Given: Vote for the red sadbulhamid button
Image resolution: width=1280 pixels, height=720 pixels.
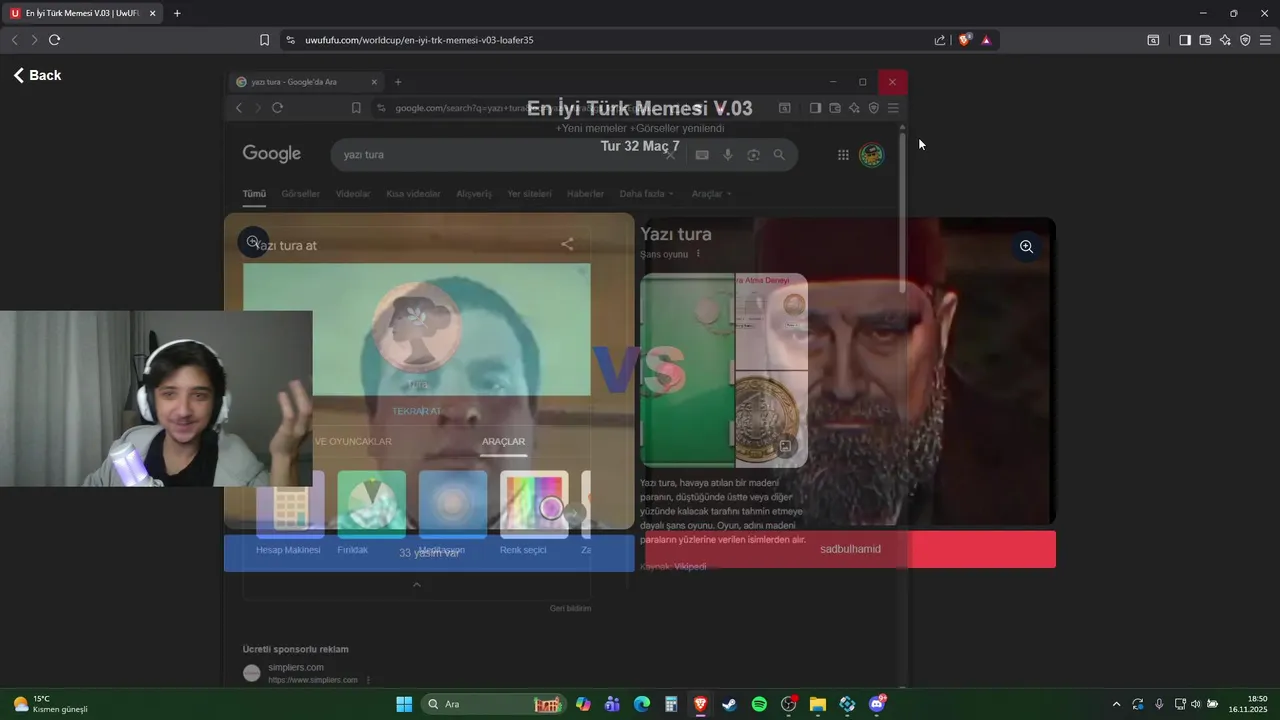Looking at the screenshot, I should 850,549.
